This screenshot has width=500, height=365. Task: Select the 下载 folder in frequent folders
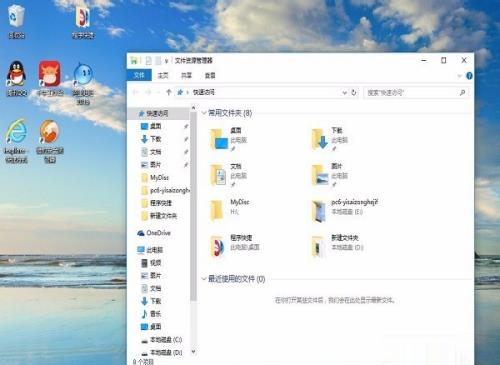[329, 139]
